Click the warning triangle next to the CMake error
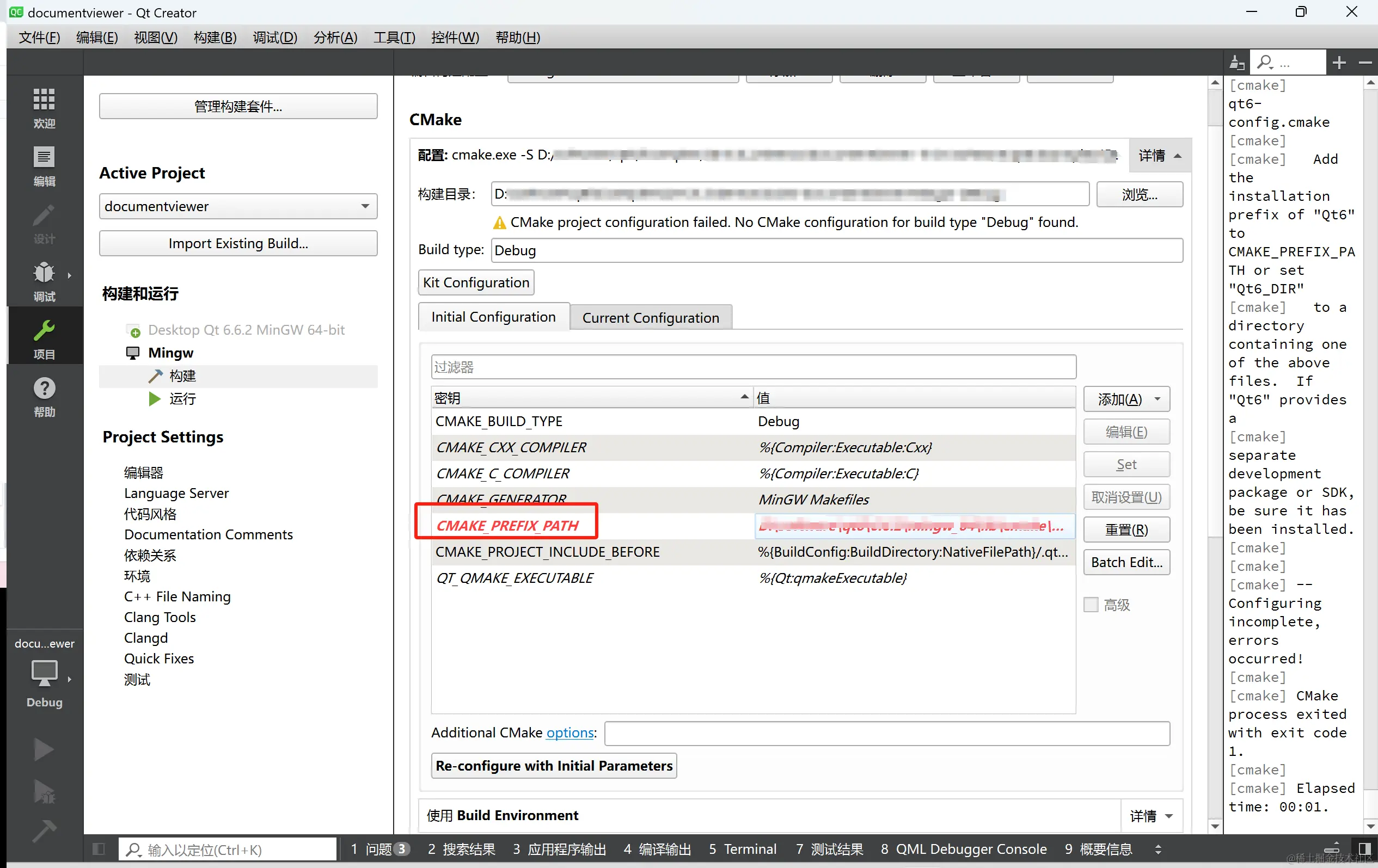The image size is (1378, 868). tap(499, 223)
